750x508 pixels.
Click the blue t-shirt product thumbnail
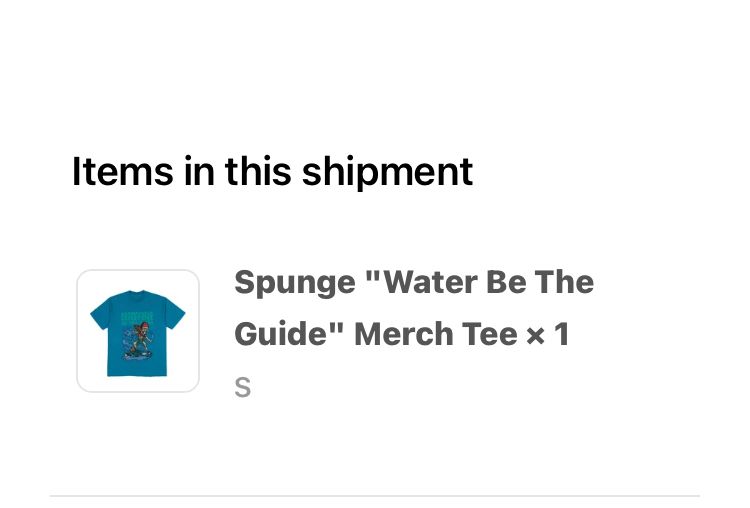(138, 331)
